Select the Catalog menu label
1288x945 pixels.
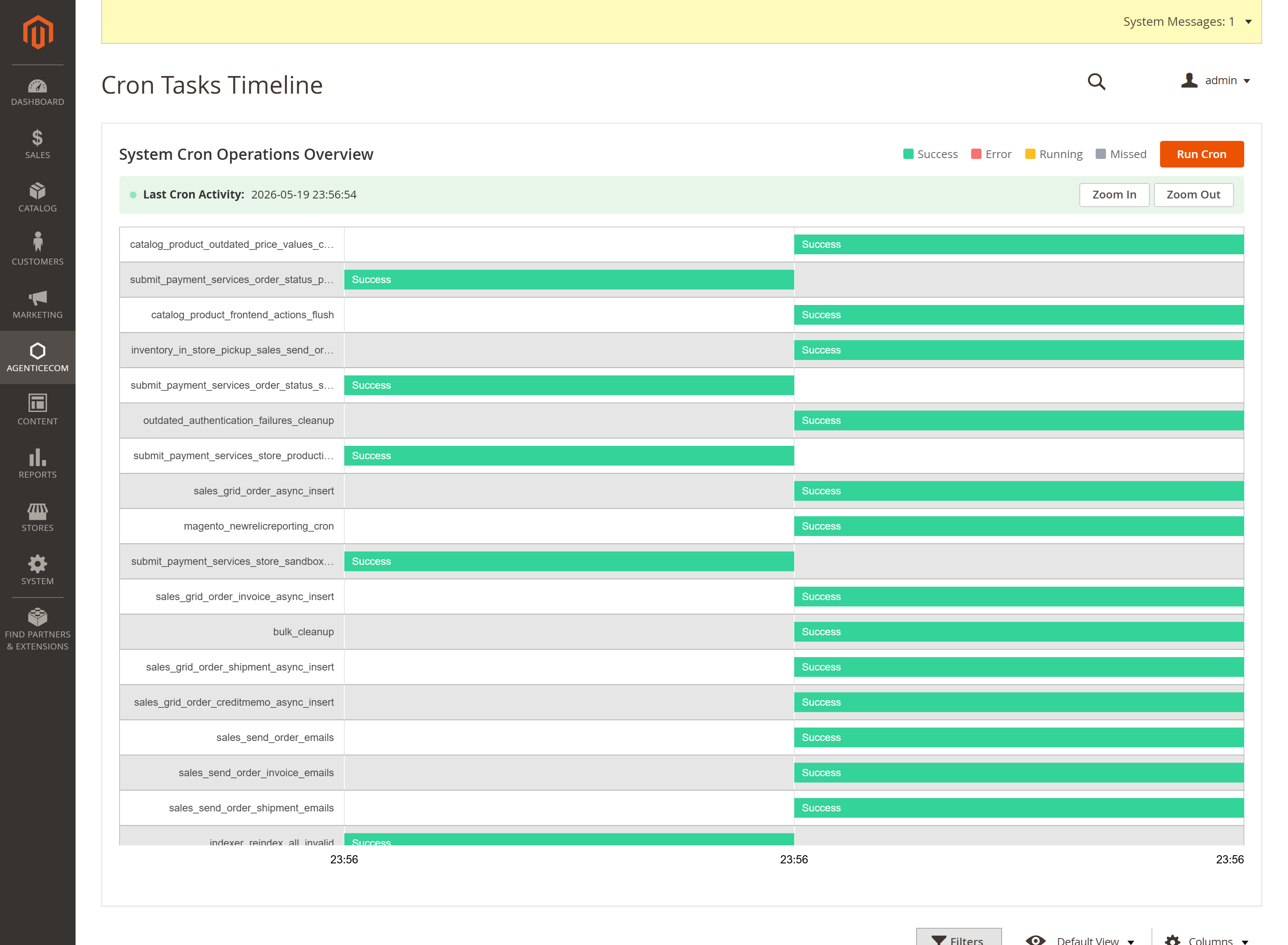38,208
